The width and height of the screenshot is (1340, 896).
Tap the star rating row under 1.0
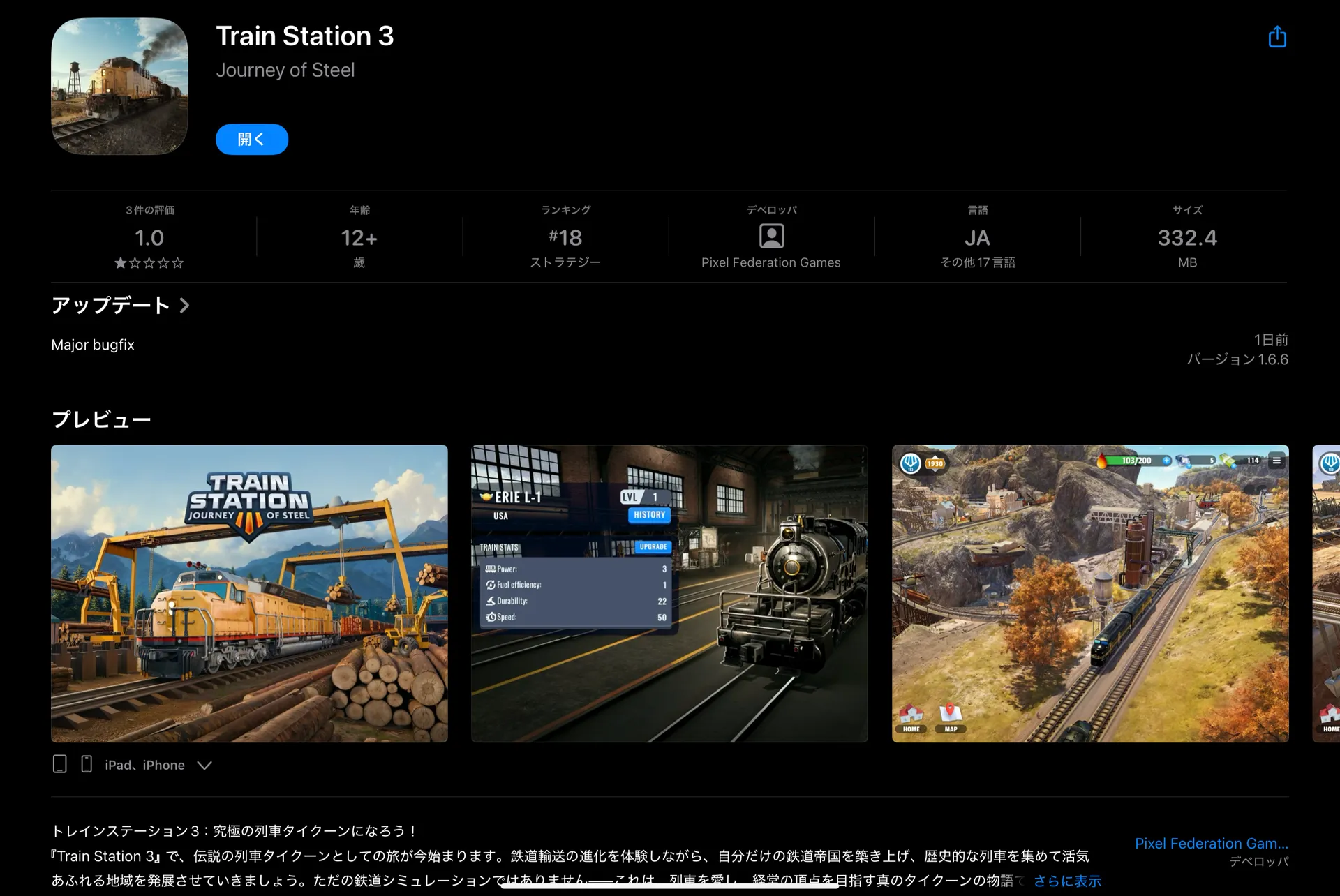(x=149, y=263)
